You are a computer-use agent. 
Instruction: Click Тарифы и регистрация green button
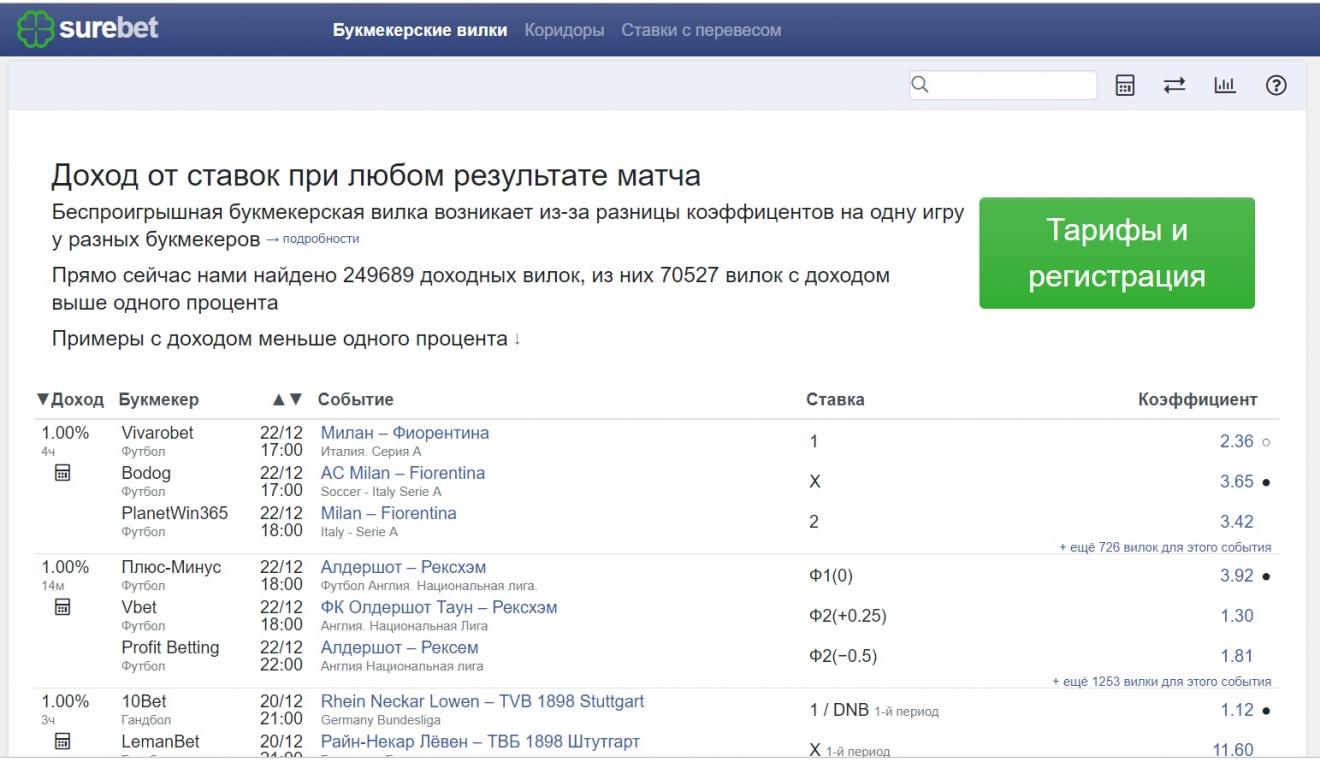[1117, 253]
